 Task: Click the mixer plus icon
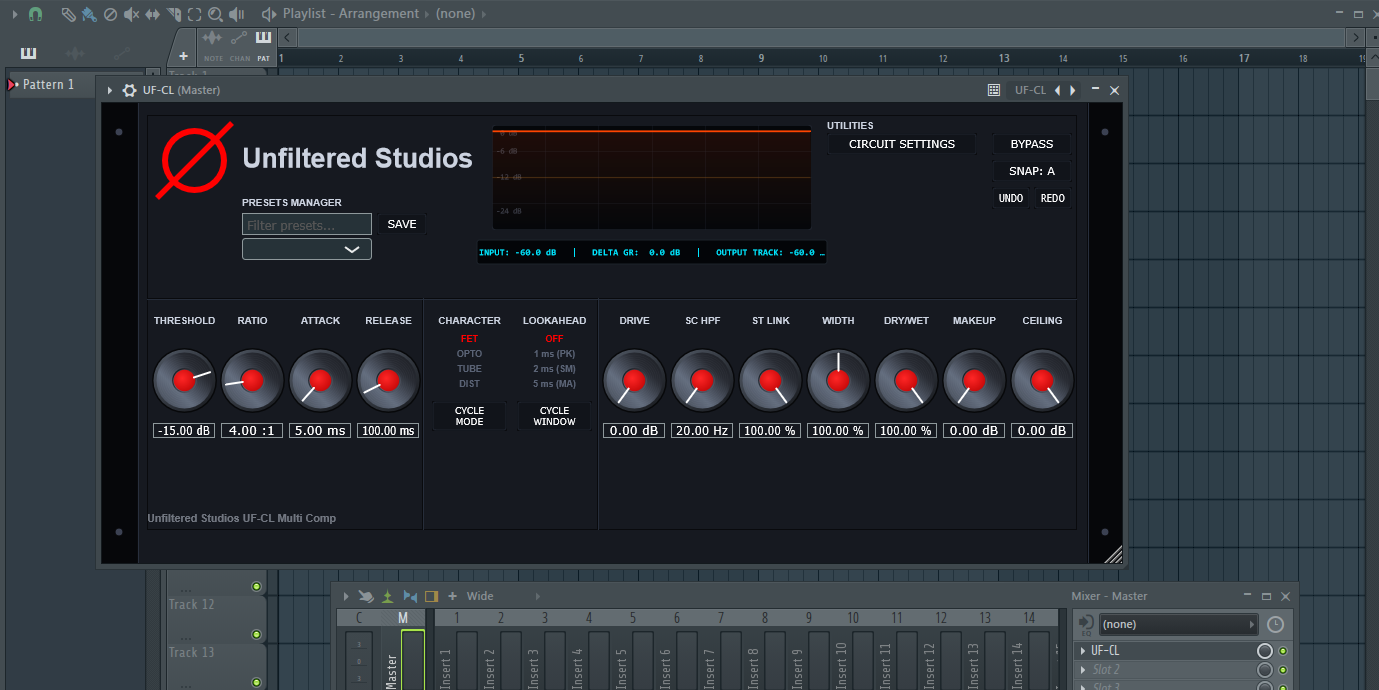[452, 596]
